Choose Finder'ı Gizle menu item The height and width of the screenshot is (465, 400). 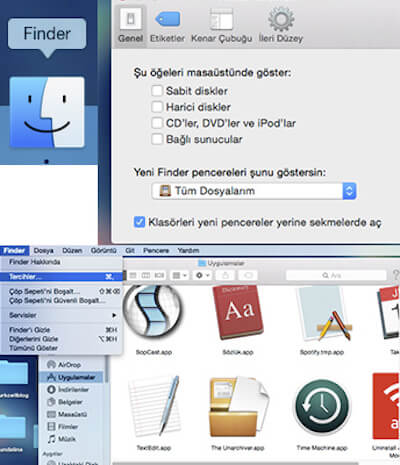point(61,330)
